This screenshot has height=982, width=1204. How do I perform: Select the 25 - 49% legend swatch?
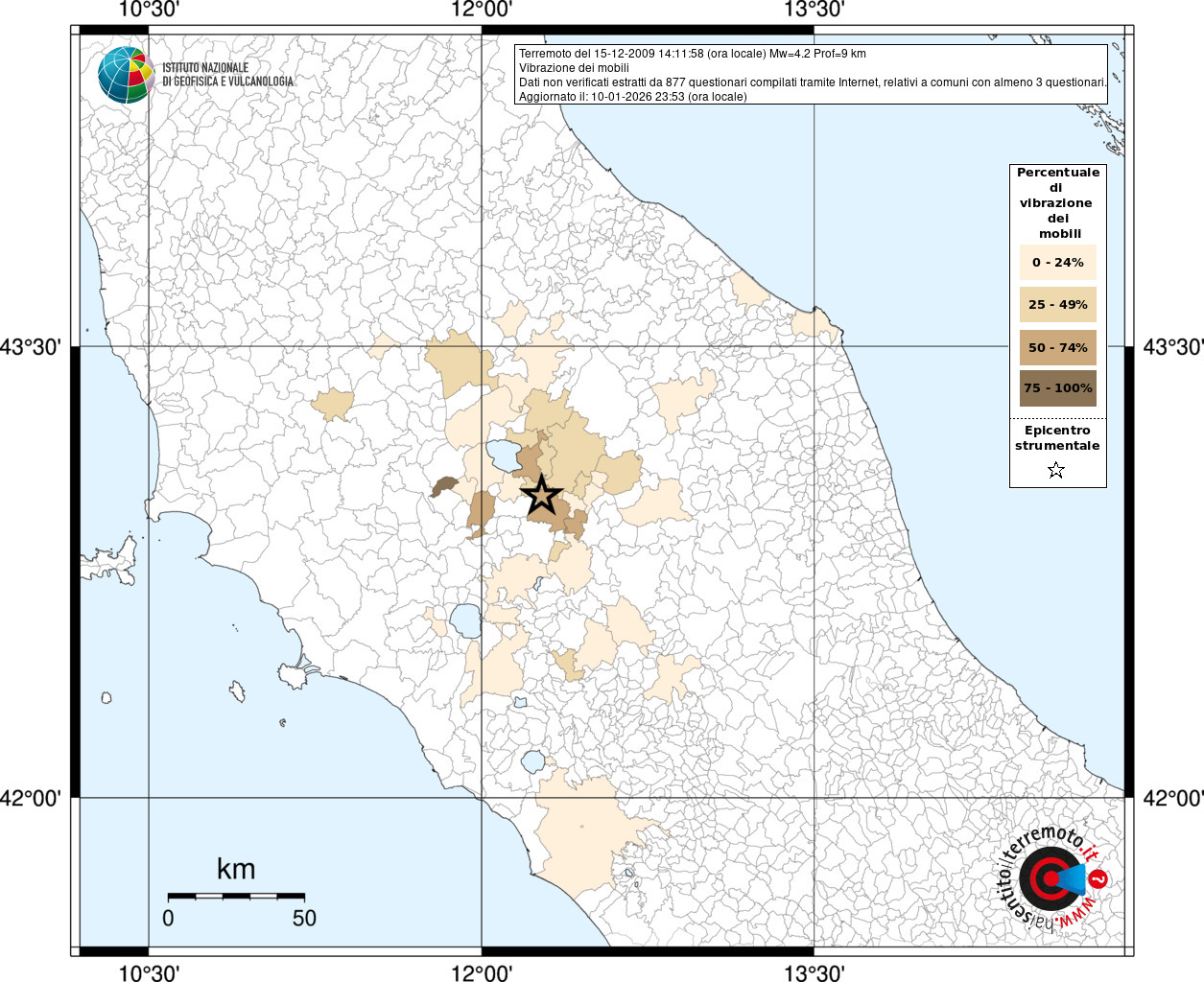1057,305
